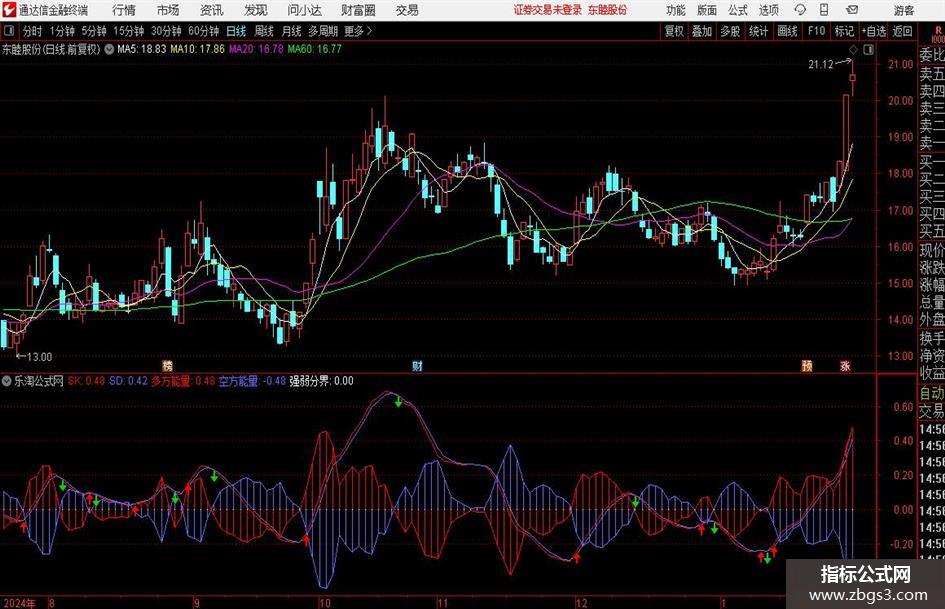Open the 版面 menu
Viewport: 945px width, 609px height.
point(707,10)
